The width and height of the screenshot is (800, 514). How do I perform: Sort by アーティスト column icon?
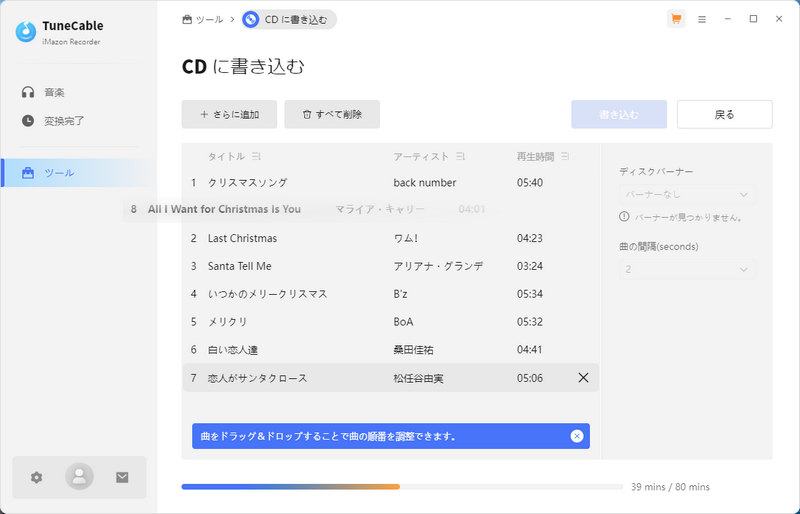tap(460, 156)
